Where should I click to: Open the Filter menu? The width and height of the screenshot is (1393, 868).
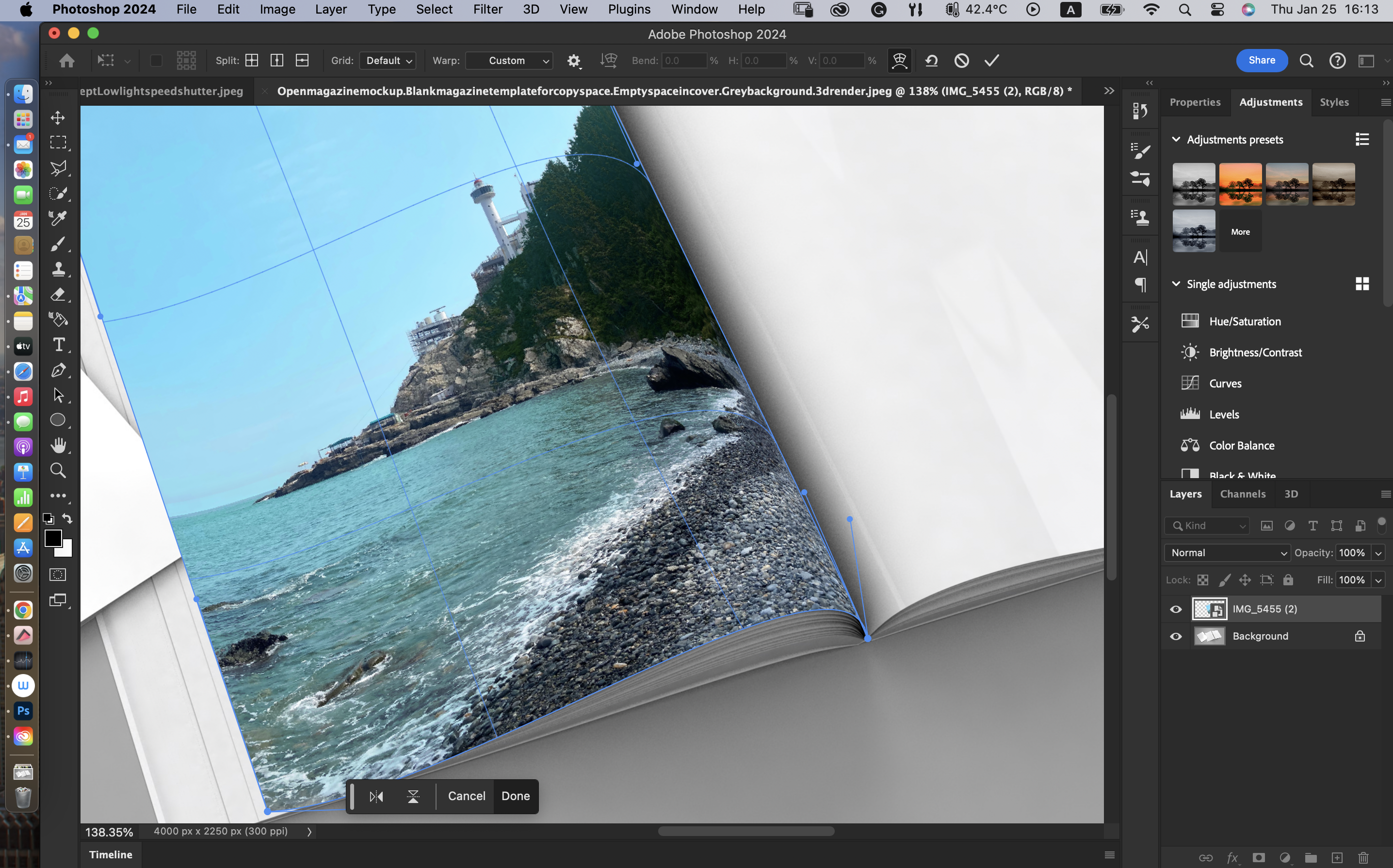tap(487, 9)
